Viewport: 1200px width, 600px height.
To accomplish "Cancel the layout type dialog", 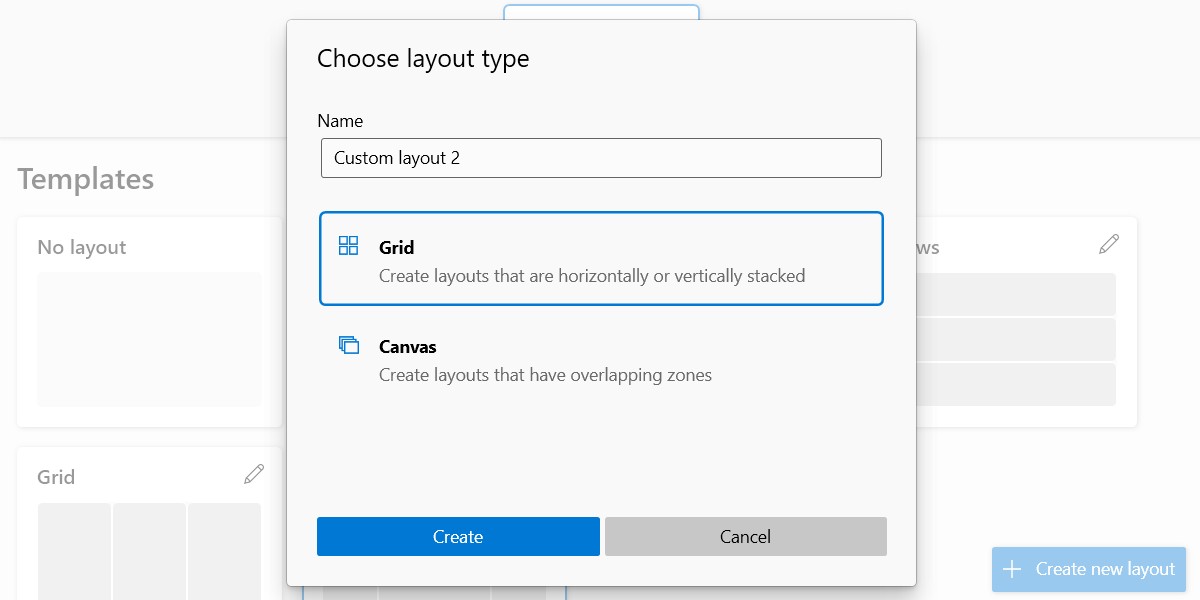I will [745, 536].
